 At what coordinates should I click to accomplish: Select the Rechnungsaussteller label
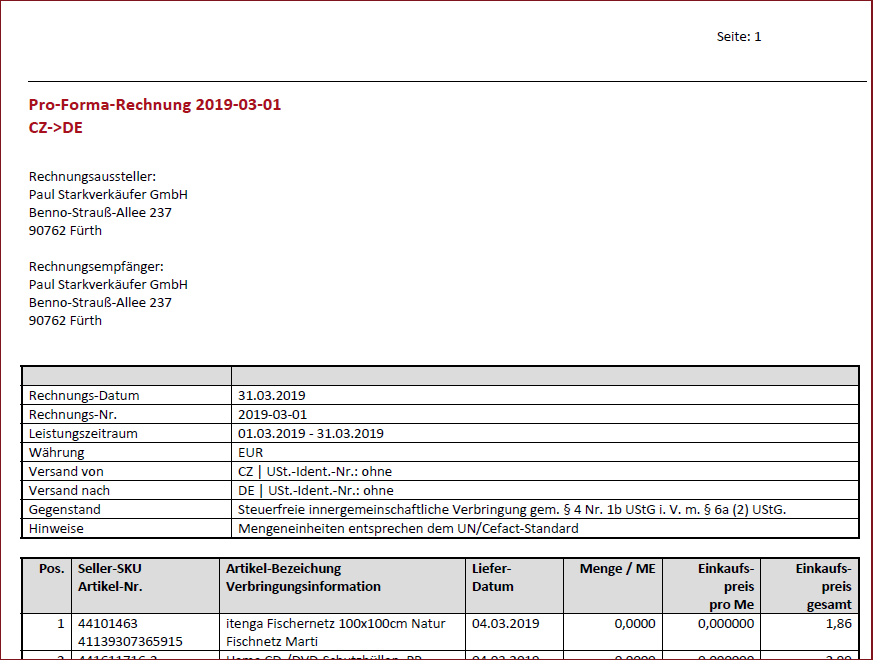click(x=92, y=177)
